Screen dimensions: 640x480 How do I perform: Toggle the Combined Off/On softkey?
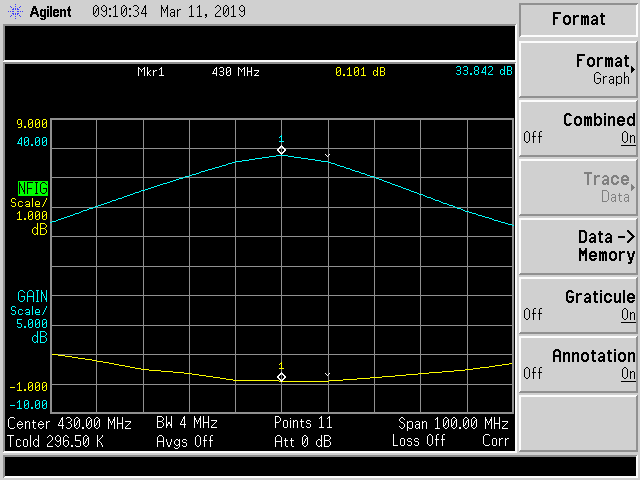(x=578, y=129)
